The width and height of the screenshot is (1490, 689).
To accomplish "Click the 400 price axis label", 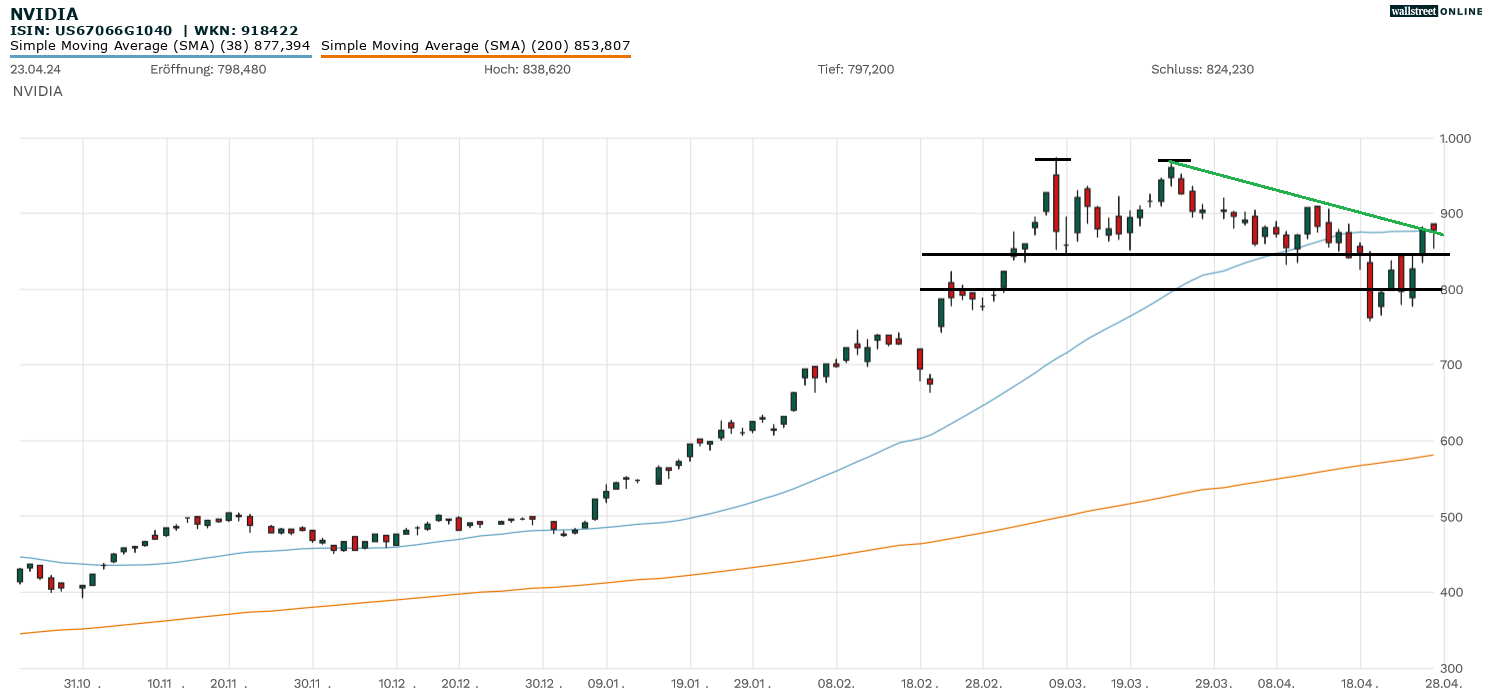I will tap(1449, 593).
